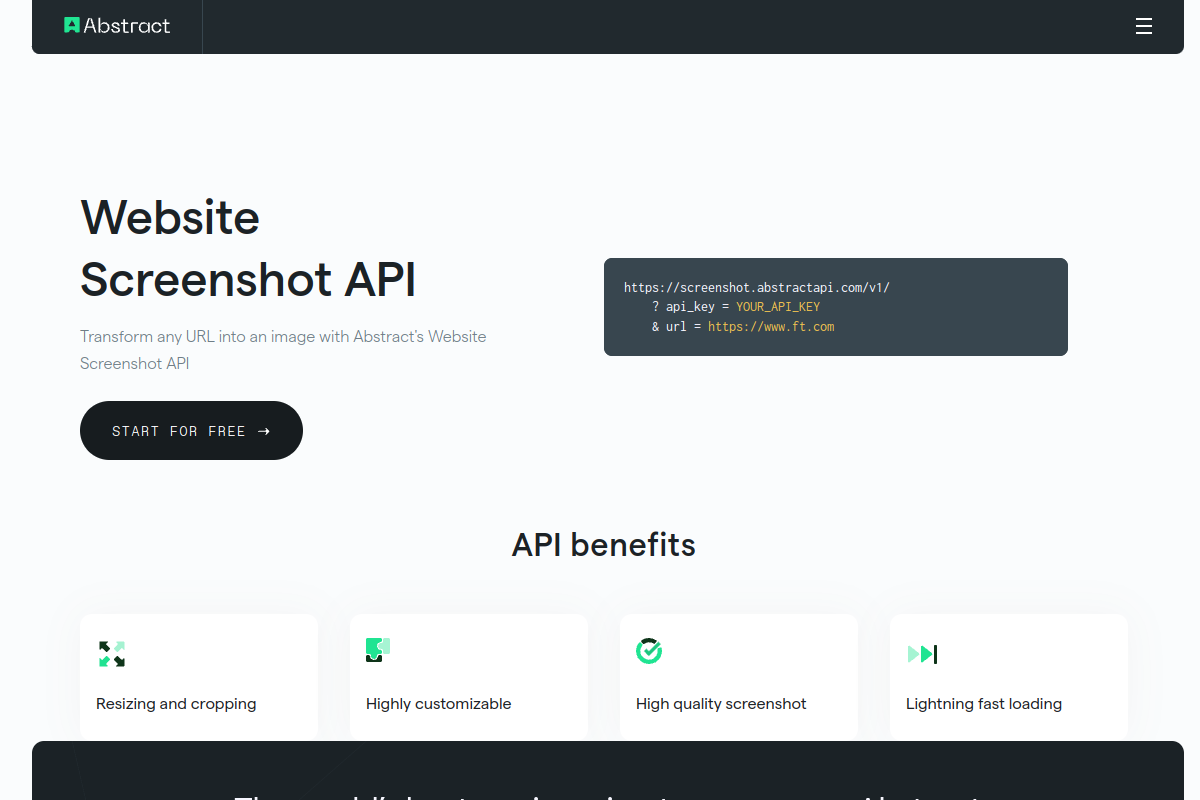Click the screenshot.abstractapi.com URL code line
Viewport: 1200px width, 800px height.
[757, 288]
